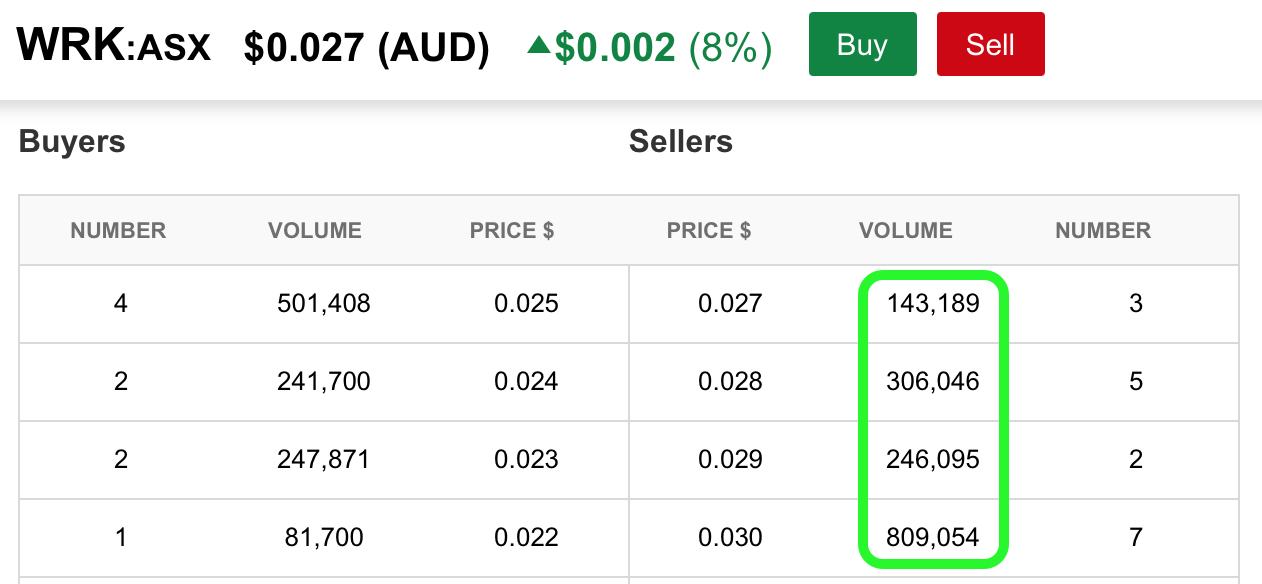Click the Sellers section heading
Screen dimensions: 1262x584
(x=681, y=142)
